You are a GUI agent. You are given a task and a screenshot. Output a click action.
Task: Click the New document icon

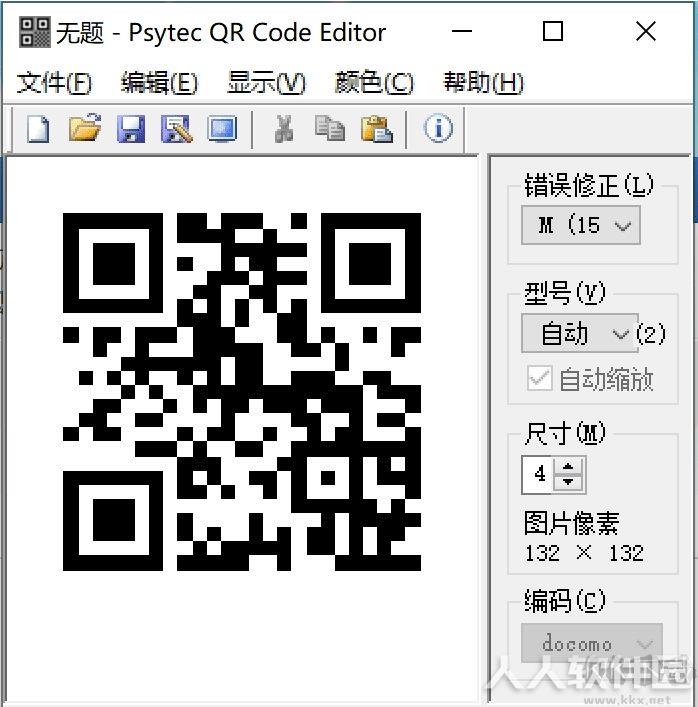38,129
